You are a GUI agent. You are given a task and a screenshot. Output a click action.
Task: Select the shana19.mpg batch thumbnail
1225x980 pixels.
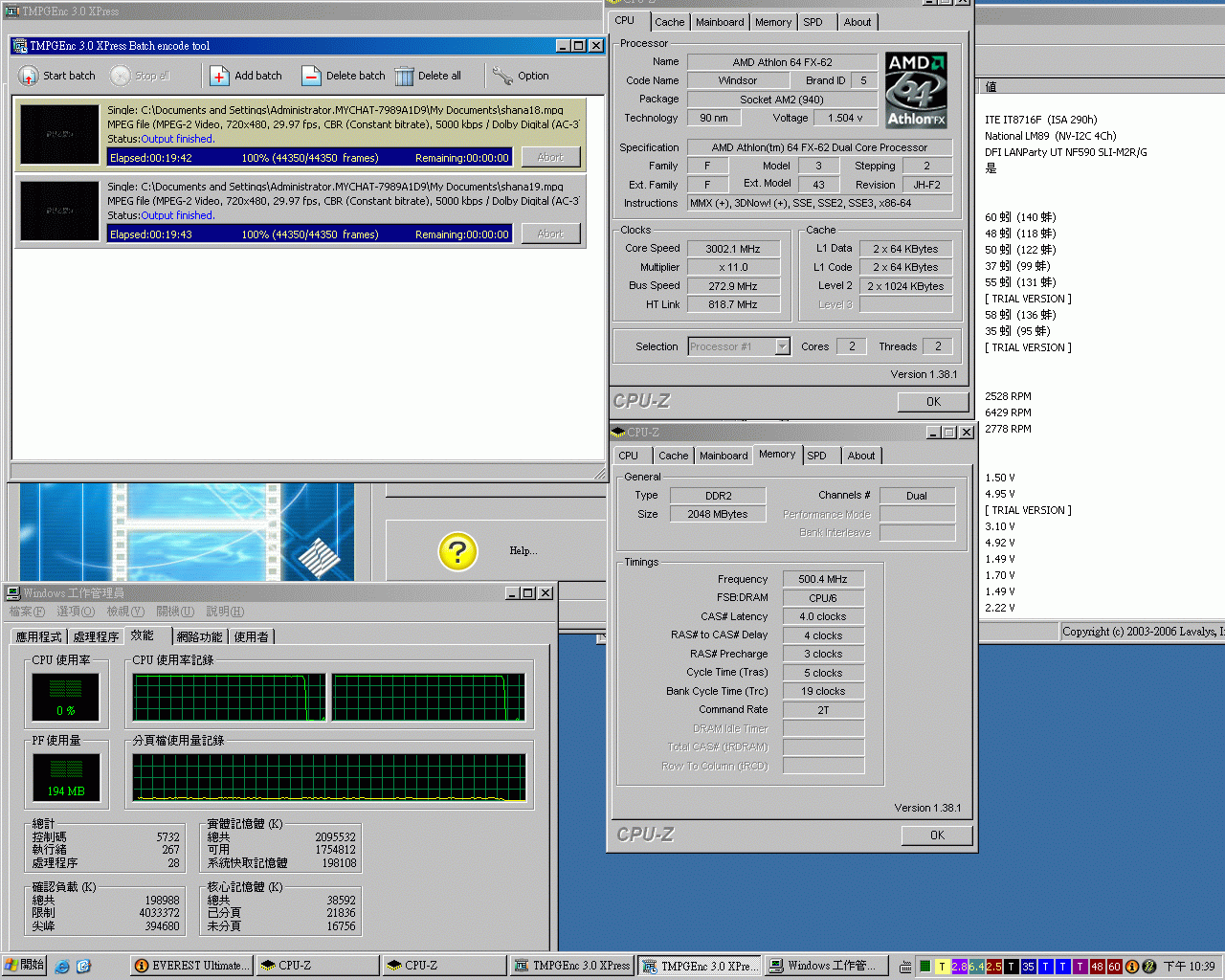pyautogui.click(x=59, y=211)
